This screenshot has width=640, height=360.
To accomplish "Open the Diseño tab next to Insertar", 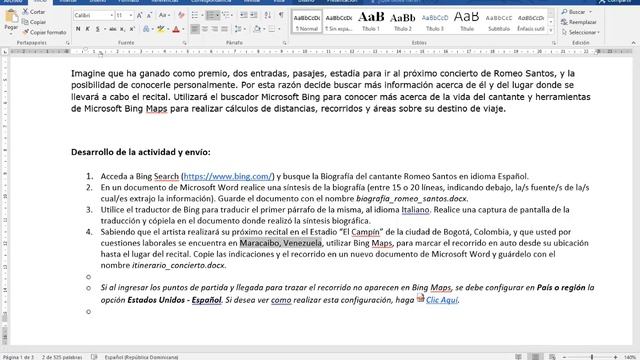I will point(98,1).
